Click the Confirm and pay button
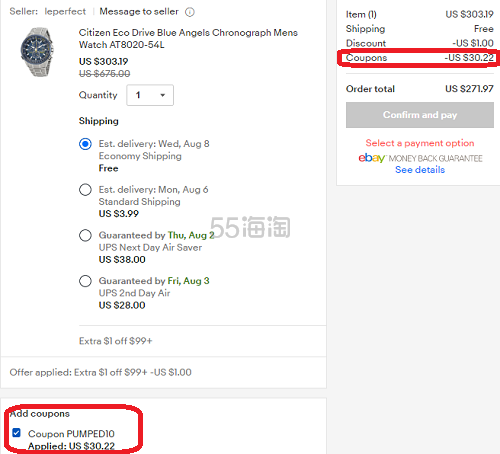This screenshot has height=454, width=500. pyautogui.click(x=420, y=115)
